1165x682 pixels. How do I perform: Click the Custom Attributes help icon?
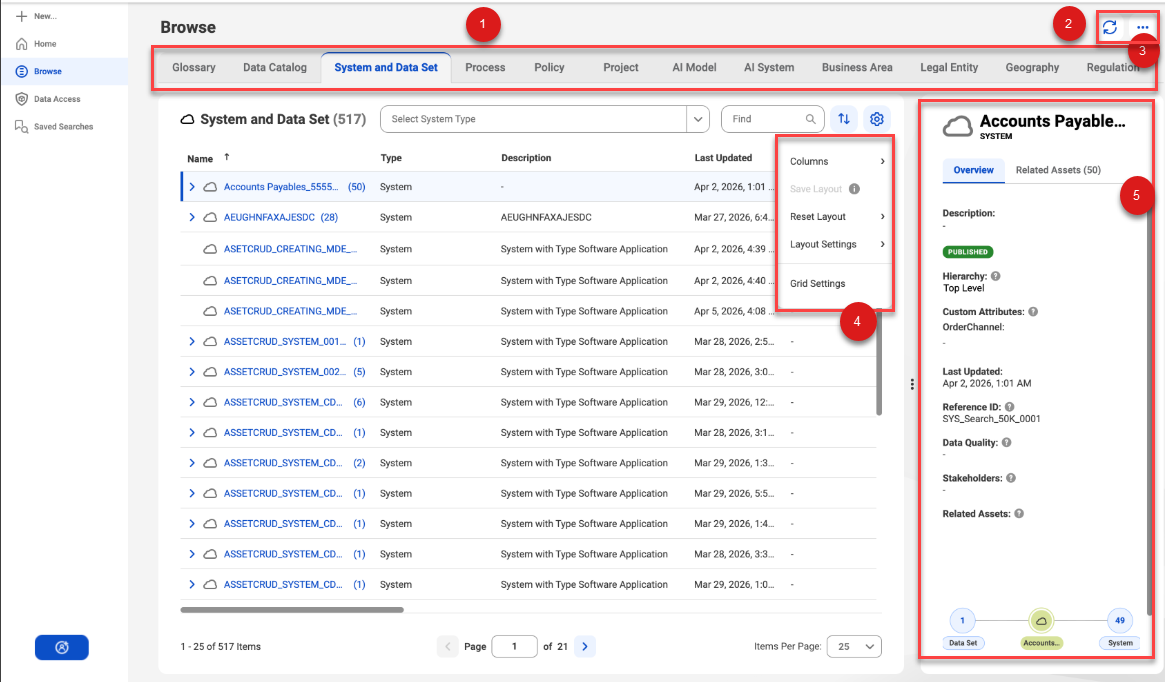tap(1033, 311)
